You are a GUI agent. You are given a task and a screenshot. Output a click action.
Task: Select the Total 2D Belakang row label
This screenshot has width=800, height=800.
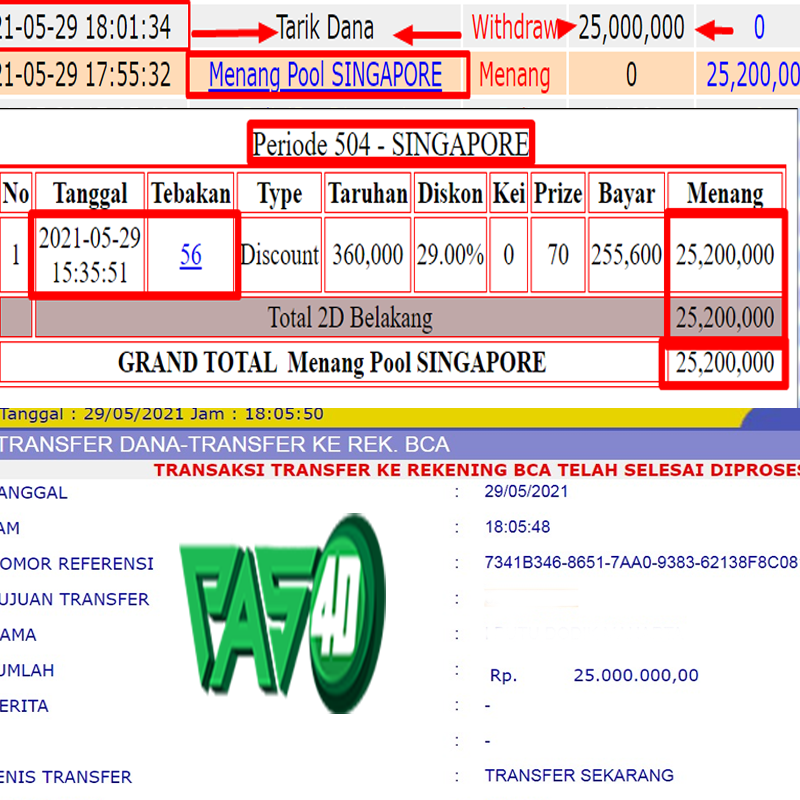[x=350, y=318]
